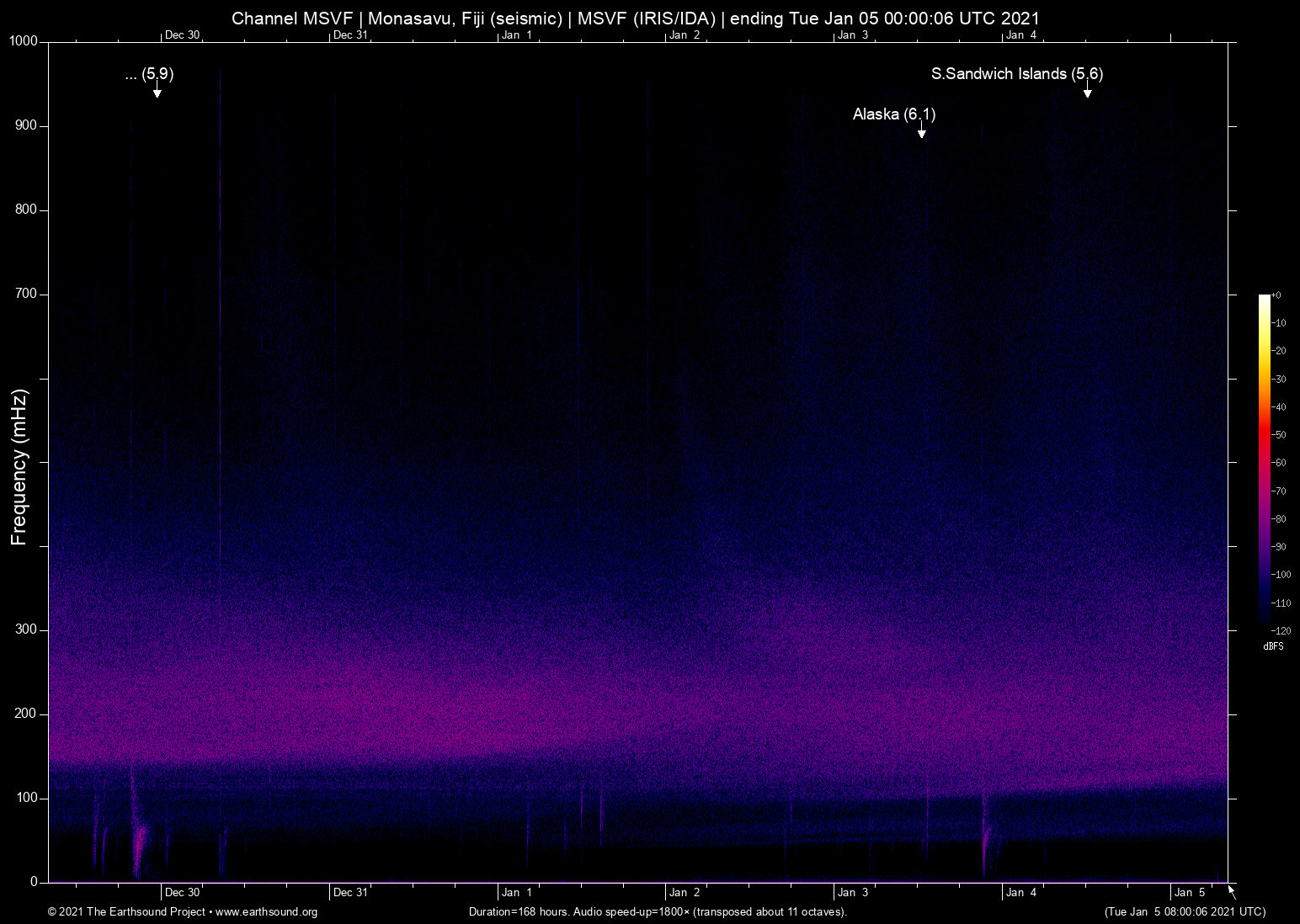Click the arrow marker beneath S.Sandwich Islands (5.6)
Image resolution: width=1300 pixels, height=924 pixels.
(x=1088, y=90)
